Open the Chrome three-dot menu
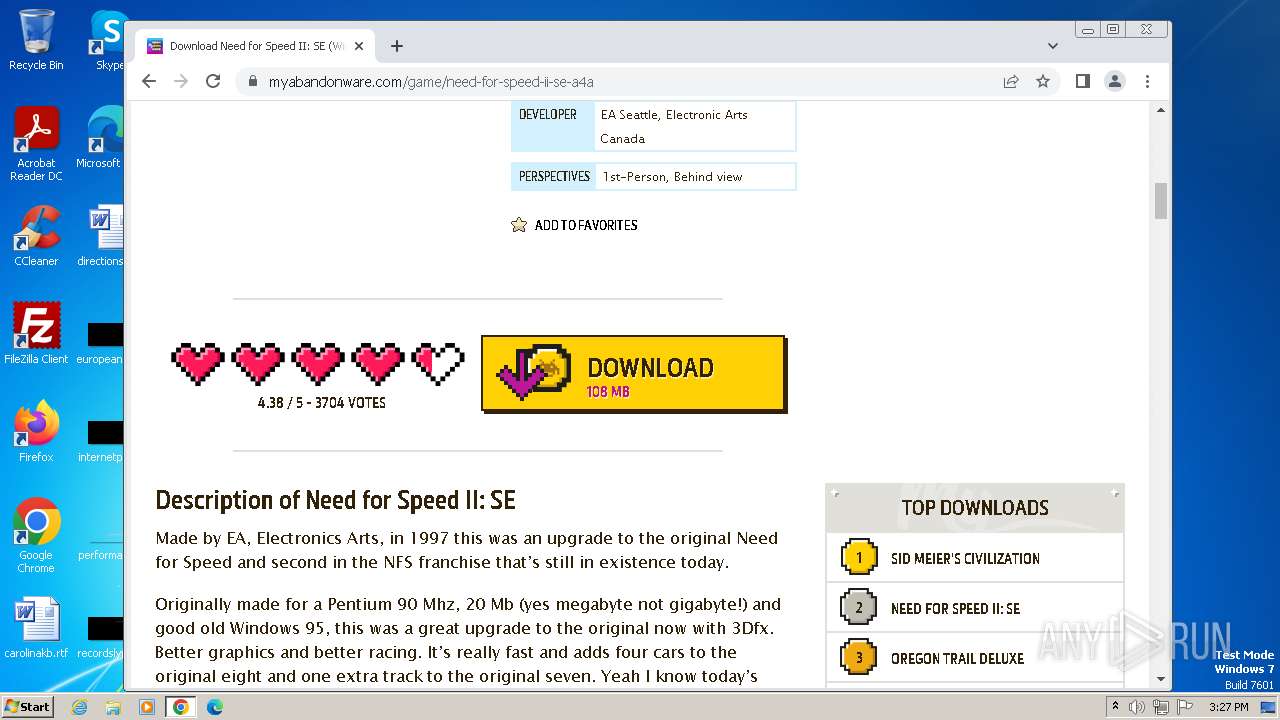Screen dimensions: 1280x720 point(1147,81)
